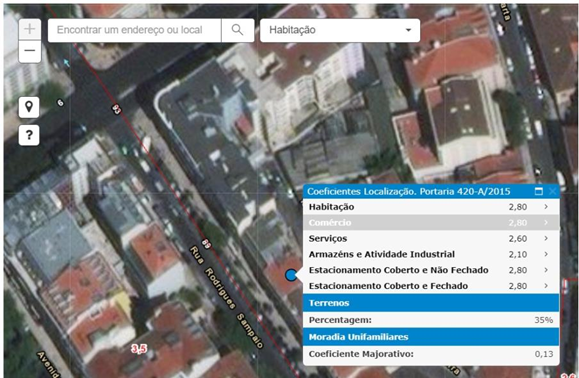Click the 3,5 zone label on map
579x378 pixels.
139,348
